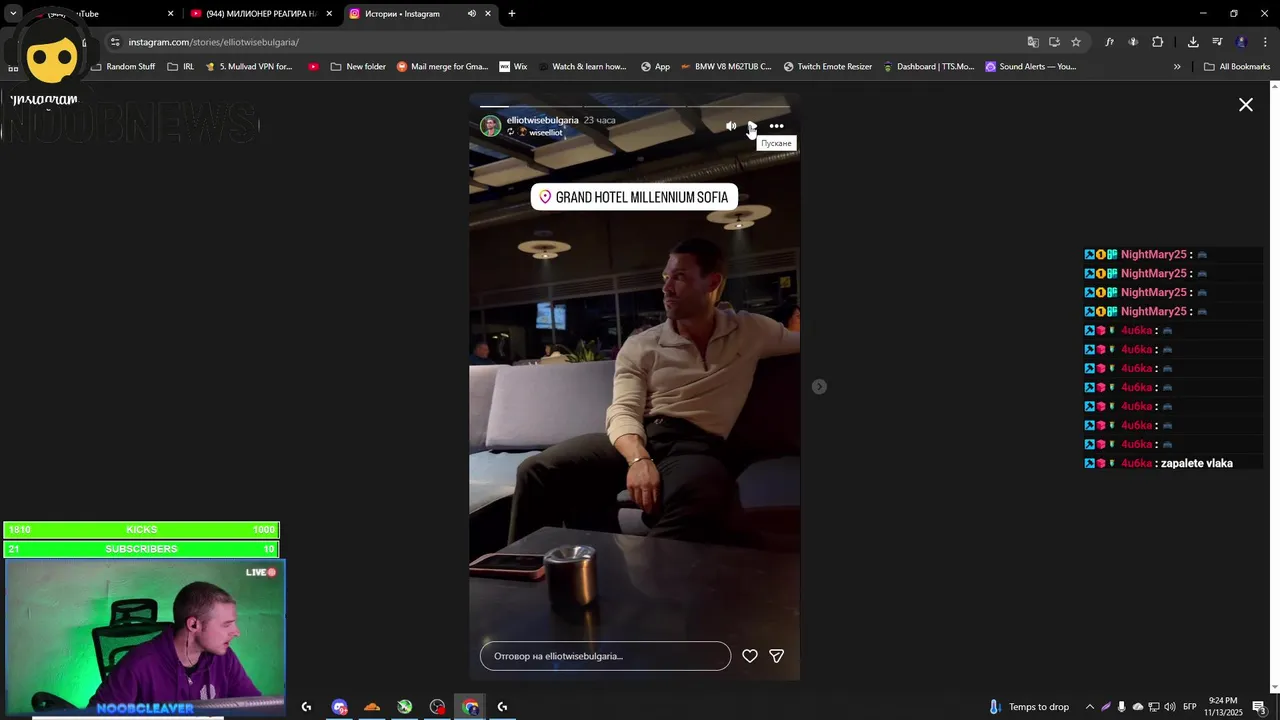This screenshot has width=1280, height=720.
Task: Open the Watch & learn how bookmark
Action: click(x=582, y=67)
